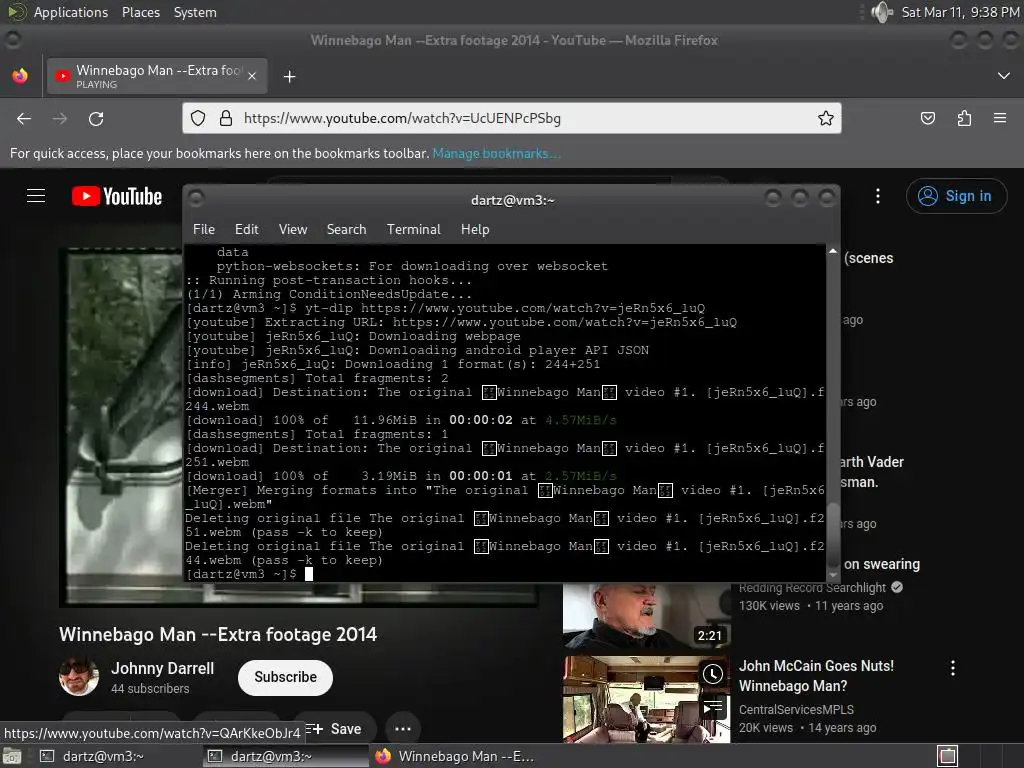This screenshot has height=768, width=1024.
Task: Click the date and time clock
Action: click(960, 12)
